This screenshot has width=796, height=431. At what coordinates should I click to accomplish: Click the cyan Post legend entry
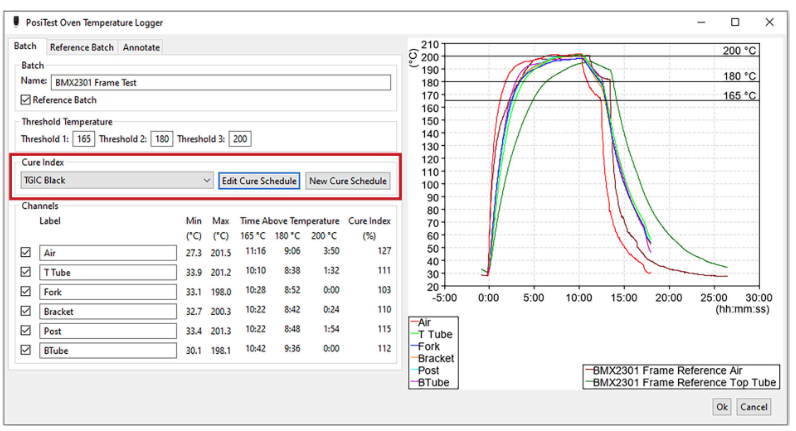point(425,371)
